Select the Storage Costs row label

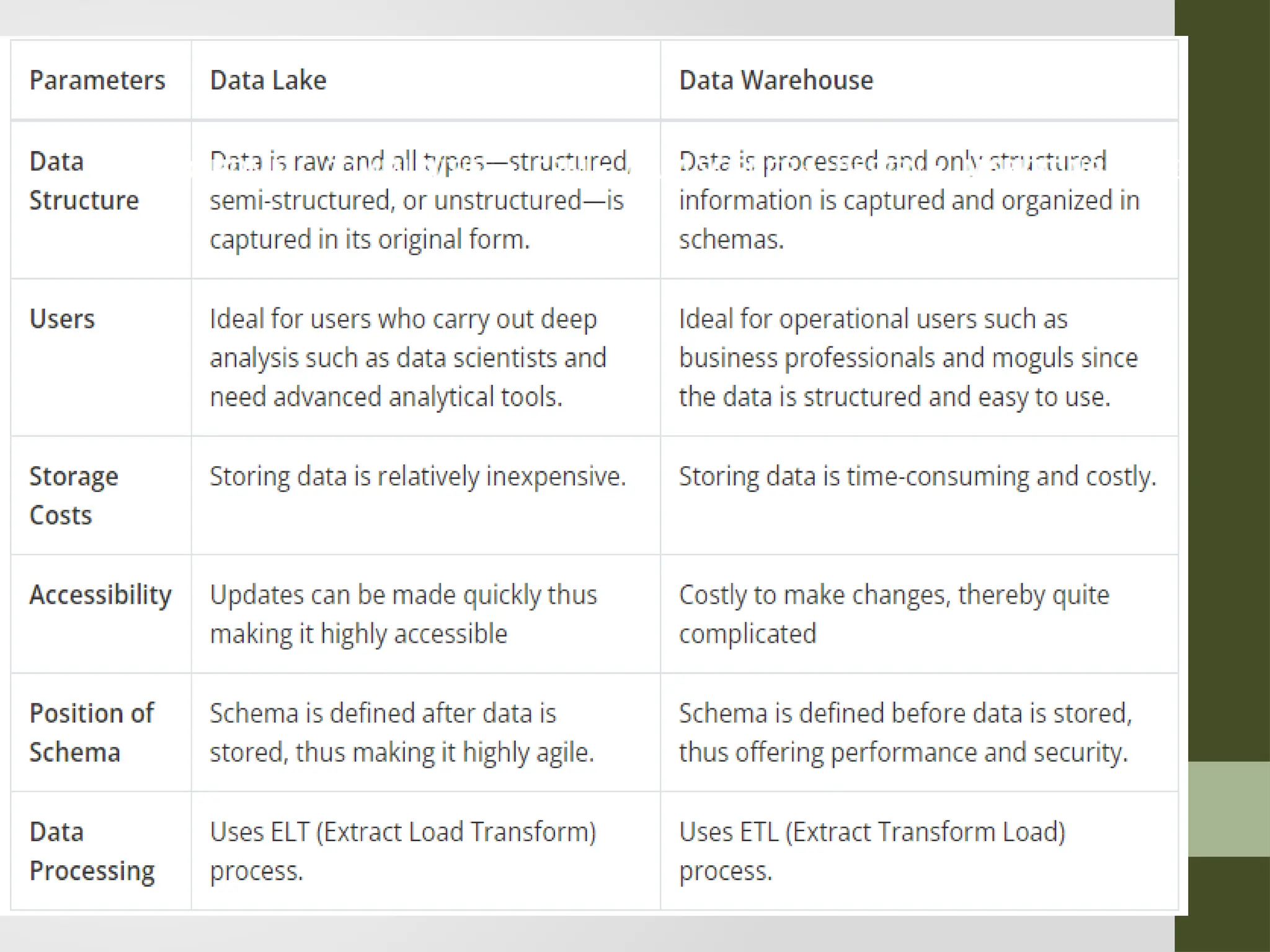click(73, 496)
